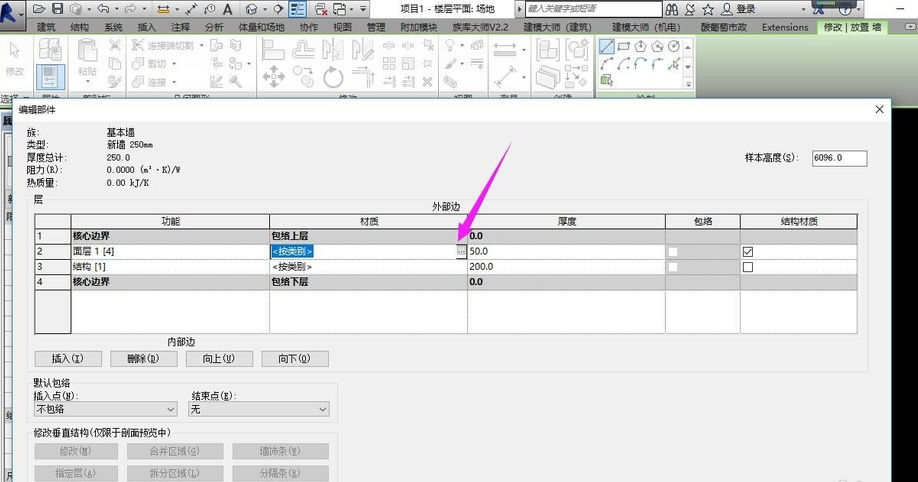Click the 200.0 thickness cell
The width and height of the screenshot is (918, 482).
(566, 266)
